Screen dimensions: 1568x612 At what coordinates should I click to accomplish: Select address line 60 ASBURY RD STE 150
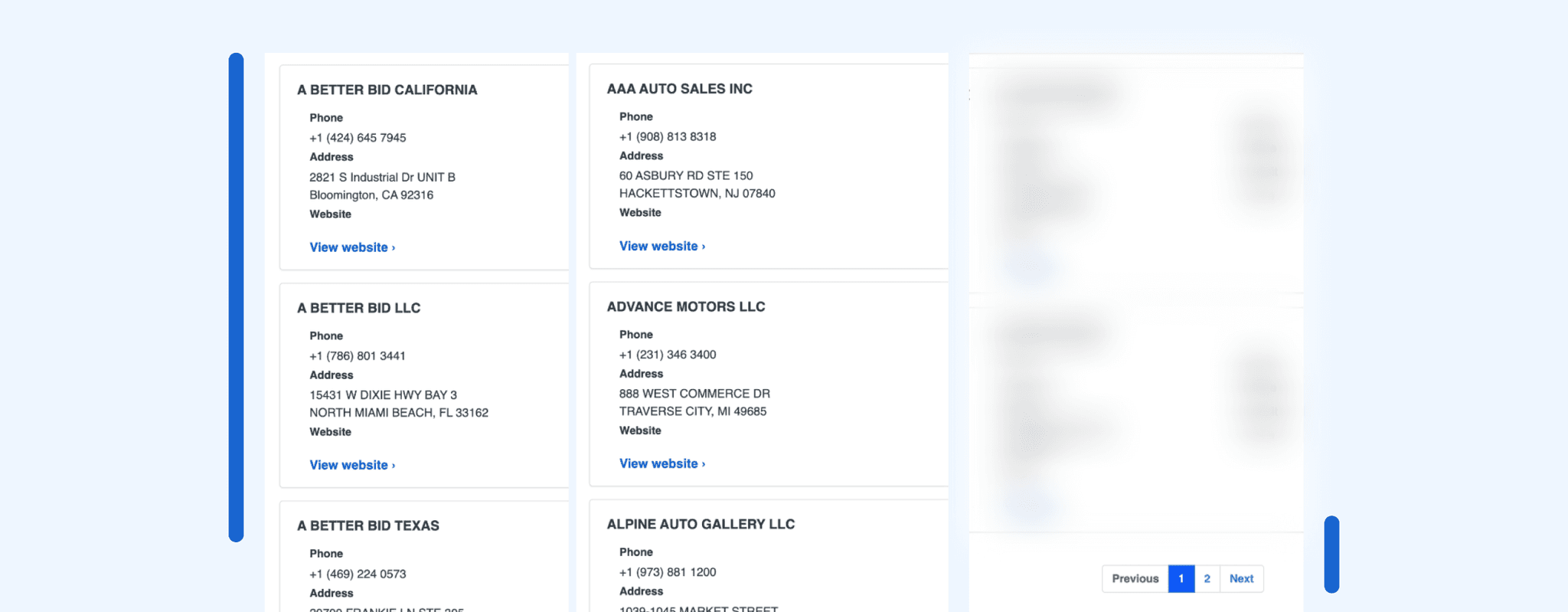(686, 175)
